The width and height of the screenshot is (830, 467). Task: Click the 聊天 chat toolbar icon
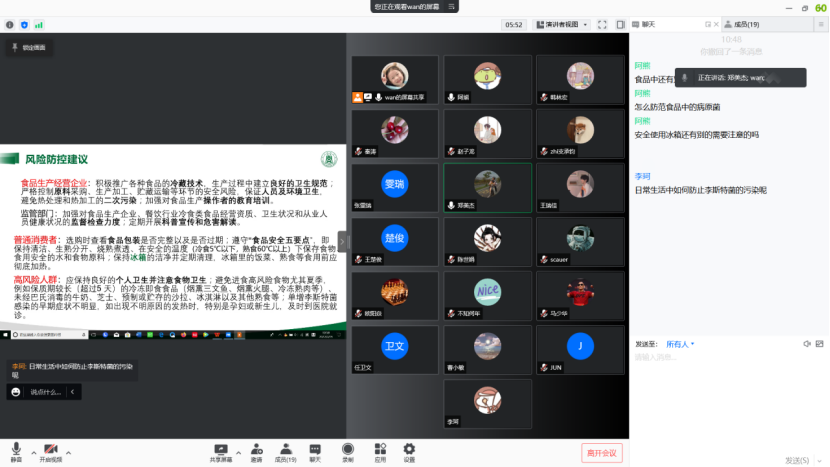[315, 450]
